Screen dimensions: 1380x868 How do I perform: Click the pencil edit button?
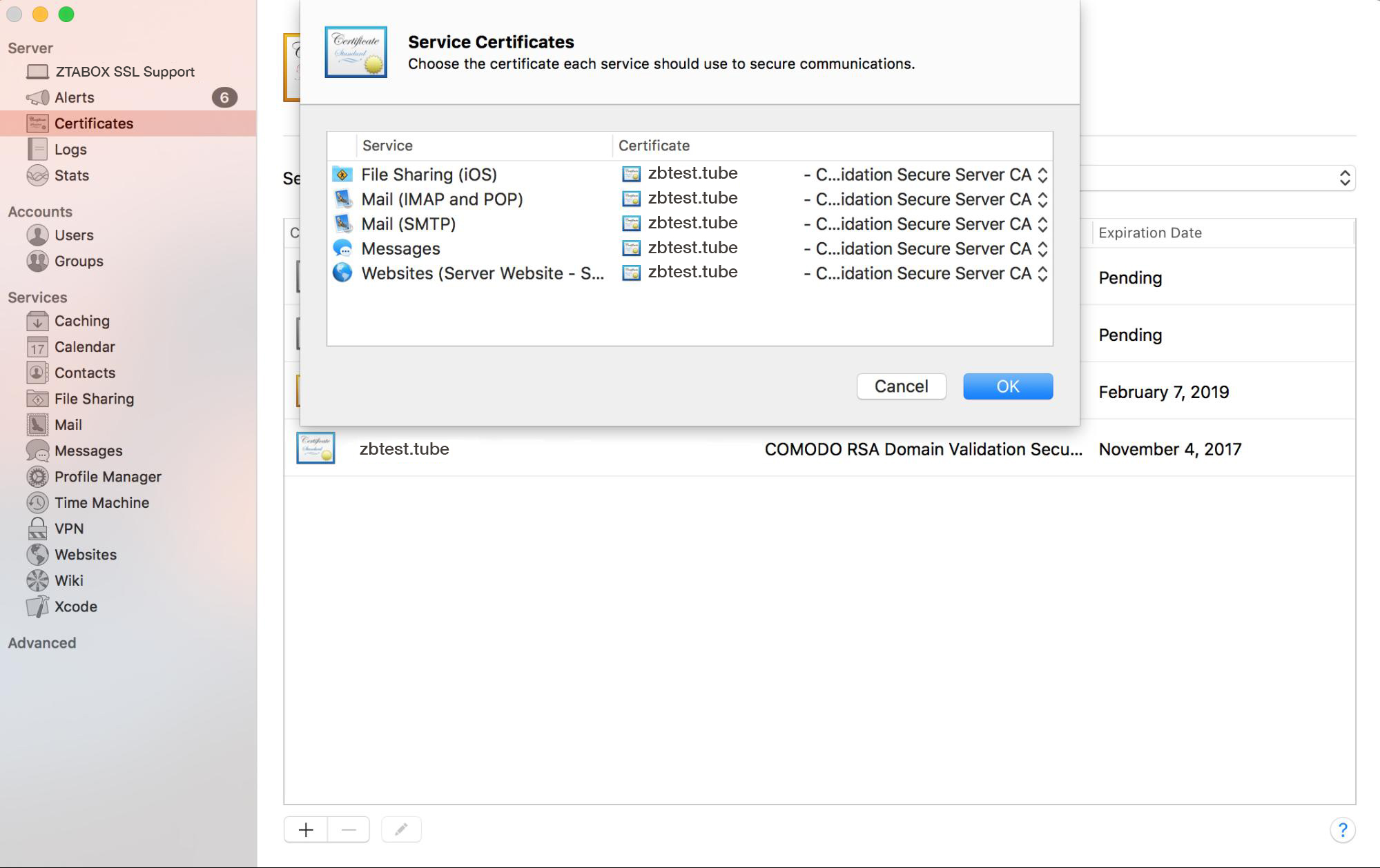(401, 829)
